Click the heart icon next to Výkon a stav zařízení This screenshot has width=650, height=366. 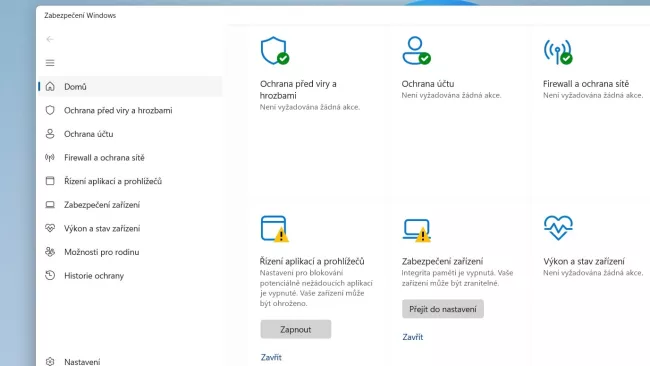pyautogui.click(x=50, y=228)
